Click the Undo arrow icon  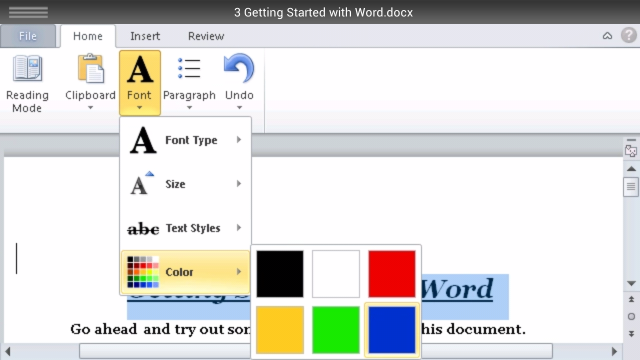click(239, 69)
